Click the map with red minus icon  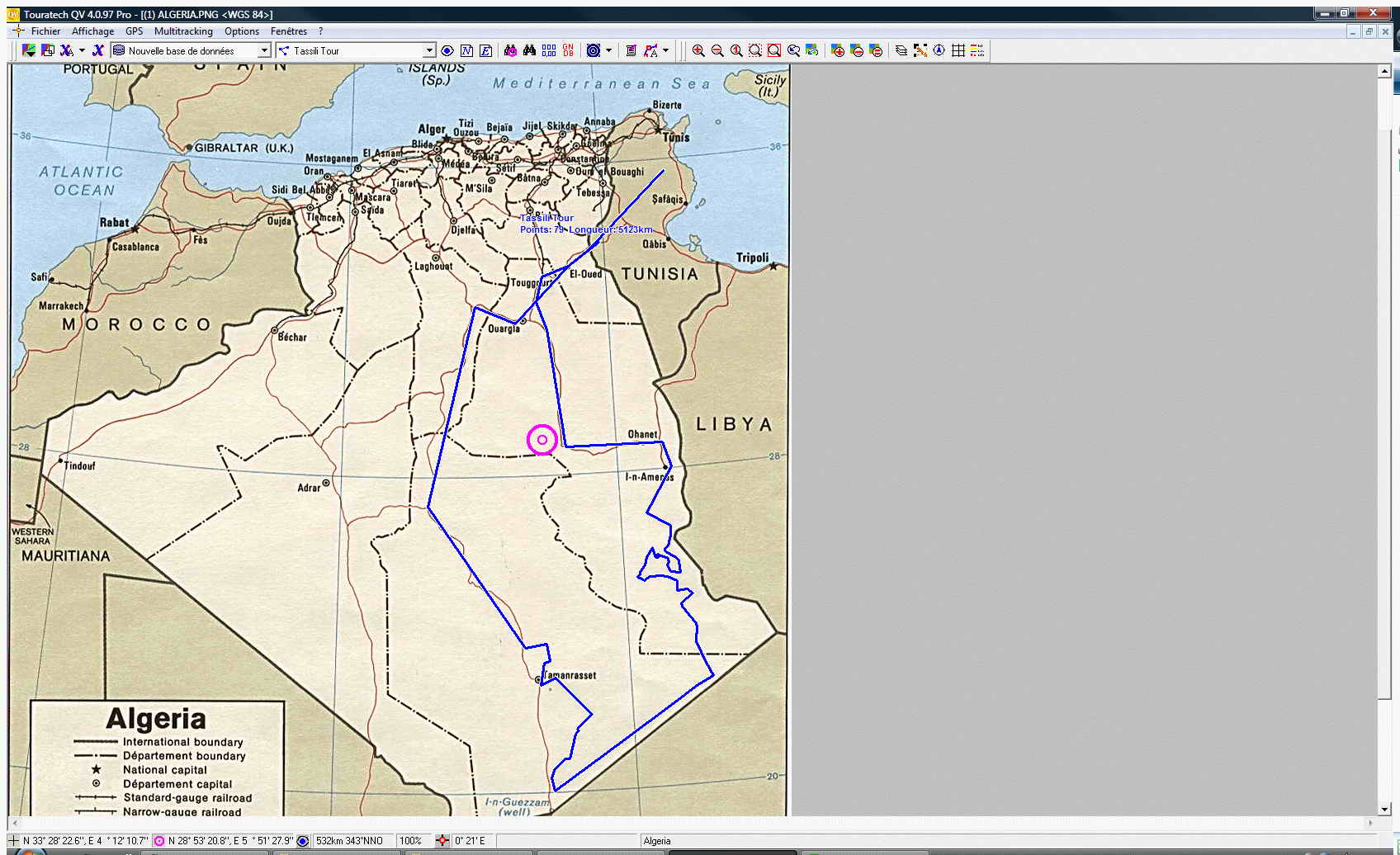click(x=857, y=50)
